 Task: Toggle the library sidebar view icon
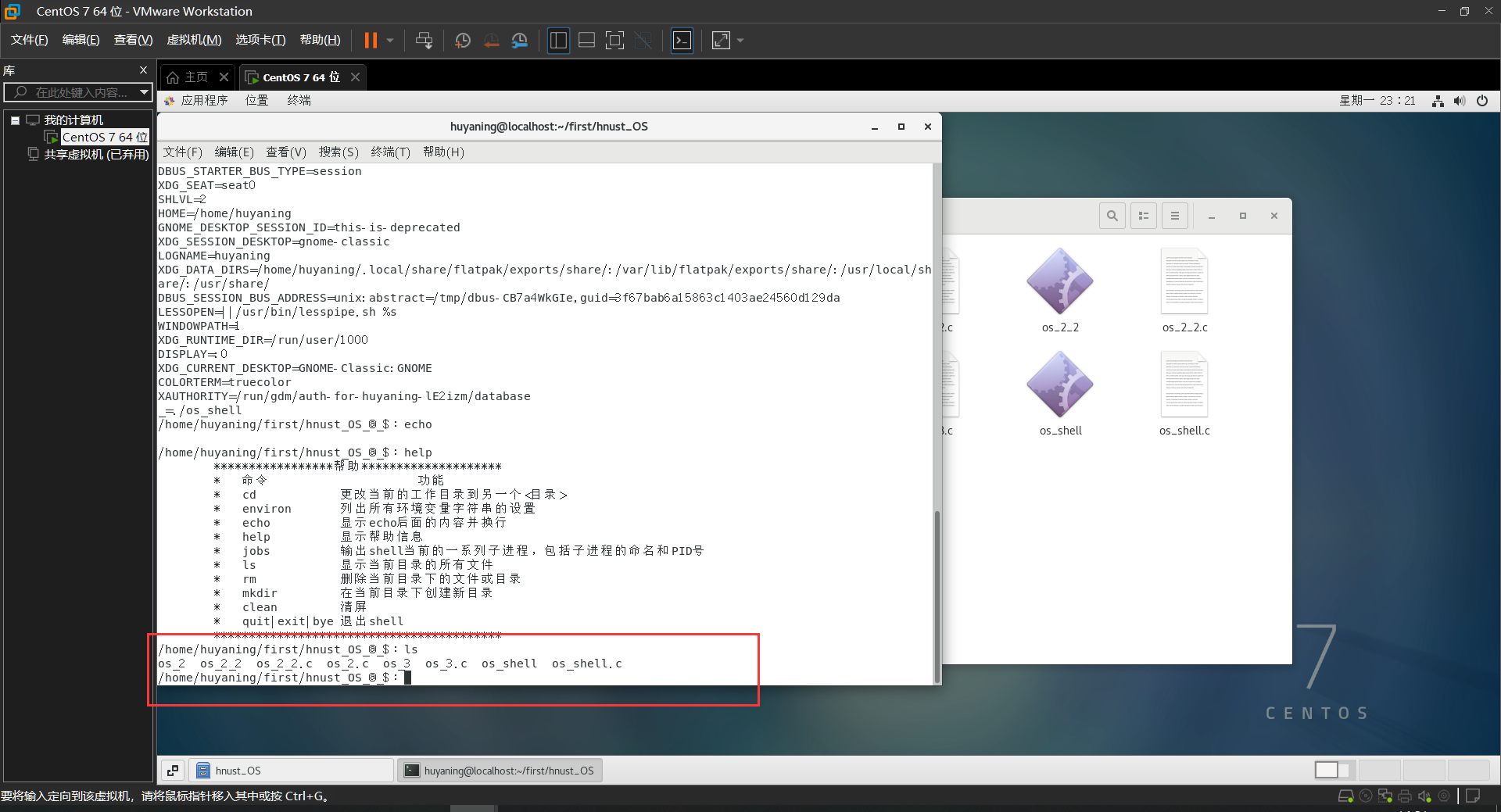click(x=558, y=40)
